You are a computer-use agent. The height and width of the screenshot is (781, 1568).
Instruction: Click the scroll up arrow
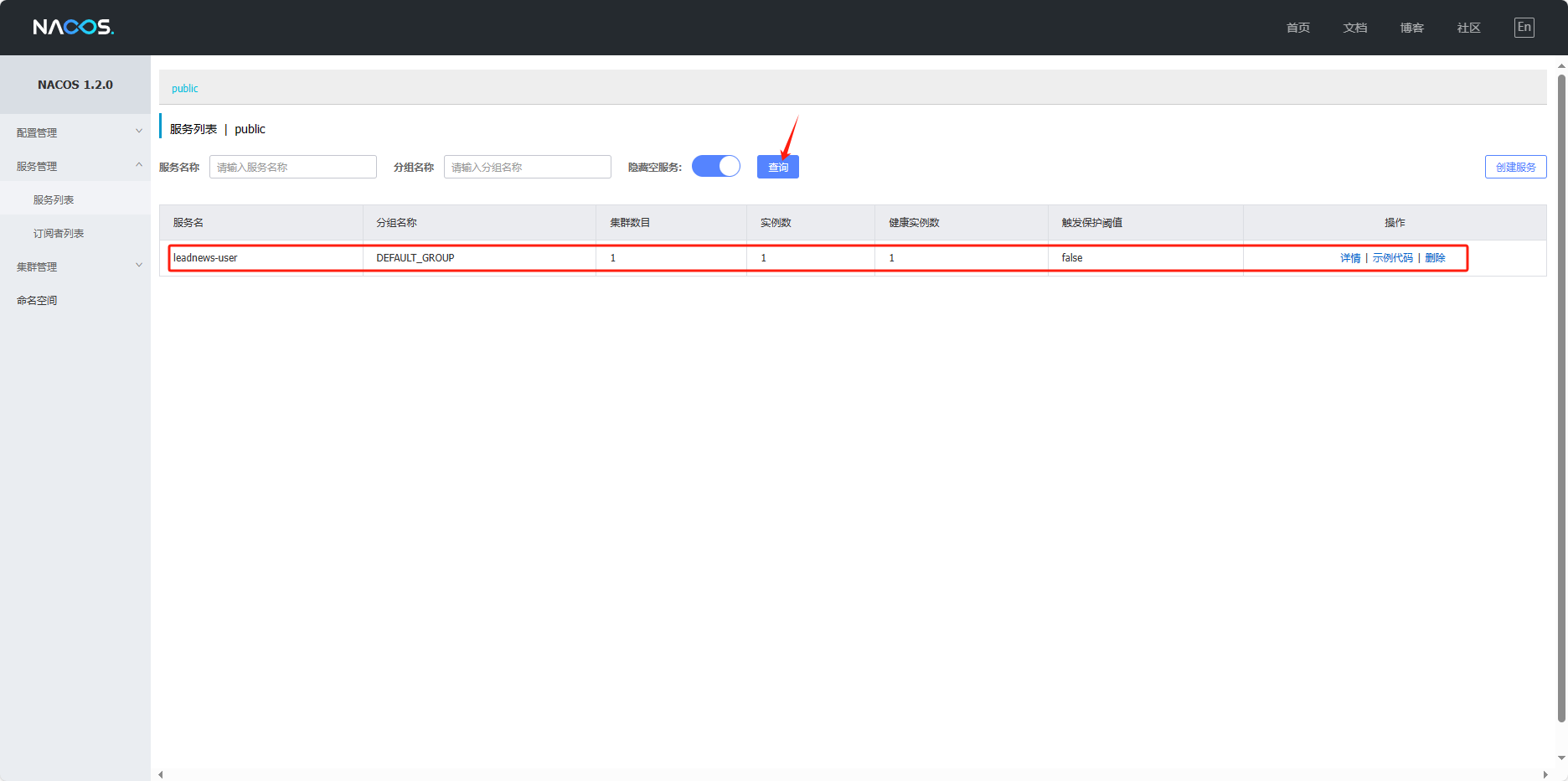pos(1561,65)
